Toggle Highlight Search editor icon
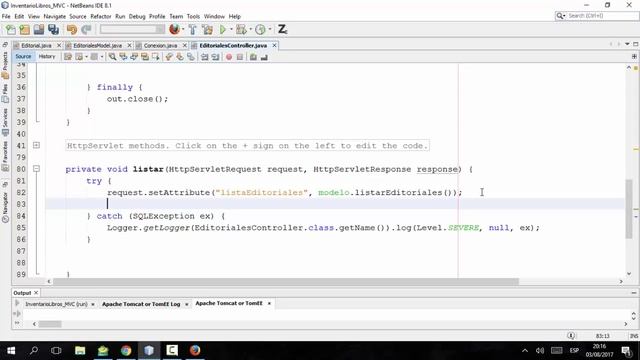Image resolution: width=640 pixels, height=360 pixels. [145, 57]
